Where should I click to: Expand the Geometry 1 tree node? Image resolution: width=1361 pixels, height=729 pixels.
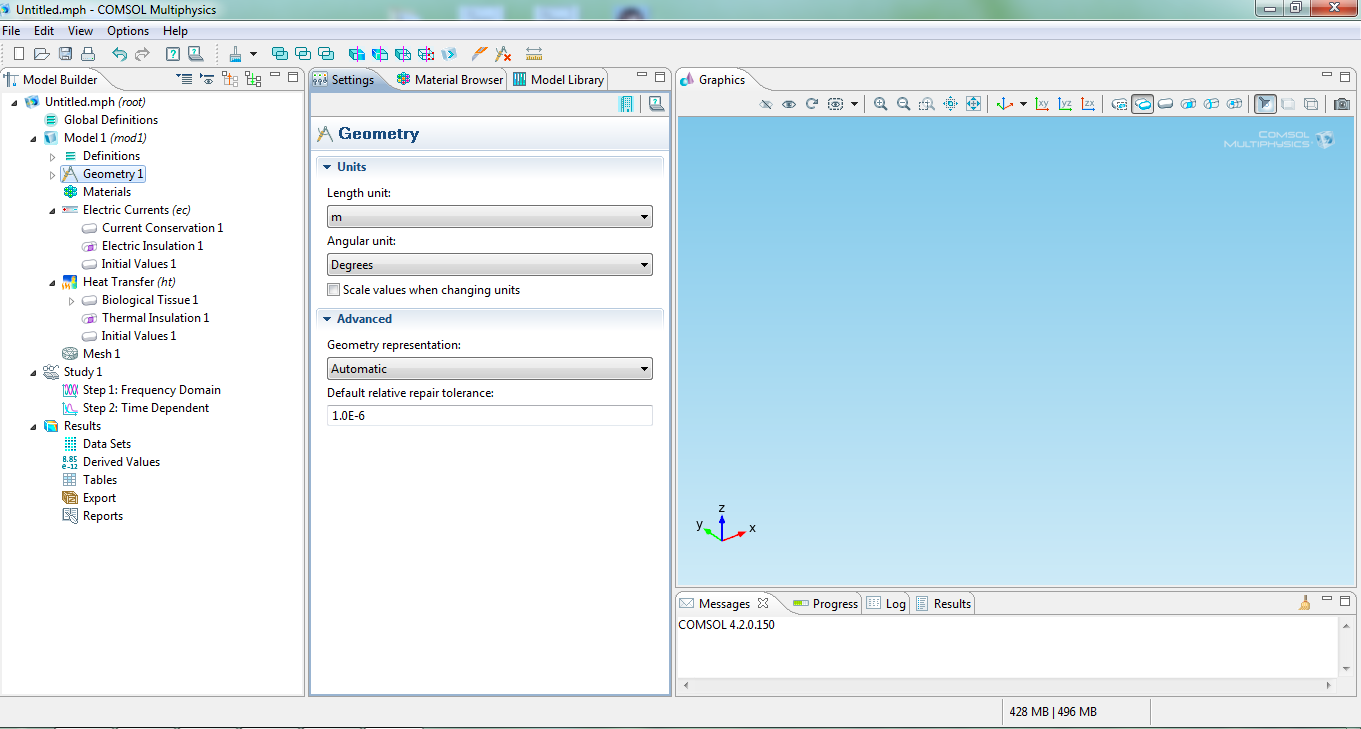click(53, 175)
